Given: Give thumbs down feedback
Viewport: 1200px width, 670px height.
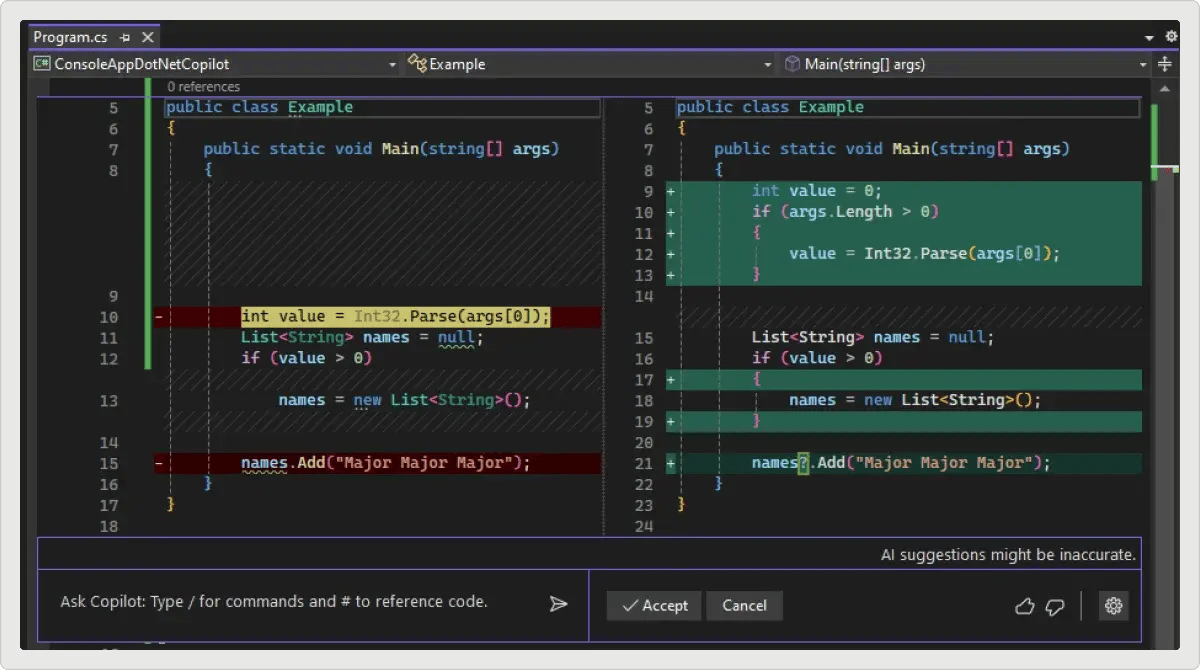Looking at the screenshot, I should [x=1054, y=606].
